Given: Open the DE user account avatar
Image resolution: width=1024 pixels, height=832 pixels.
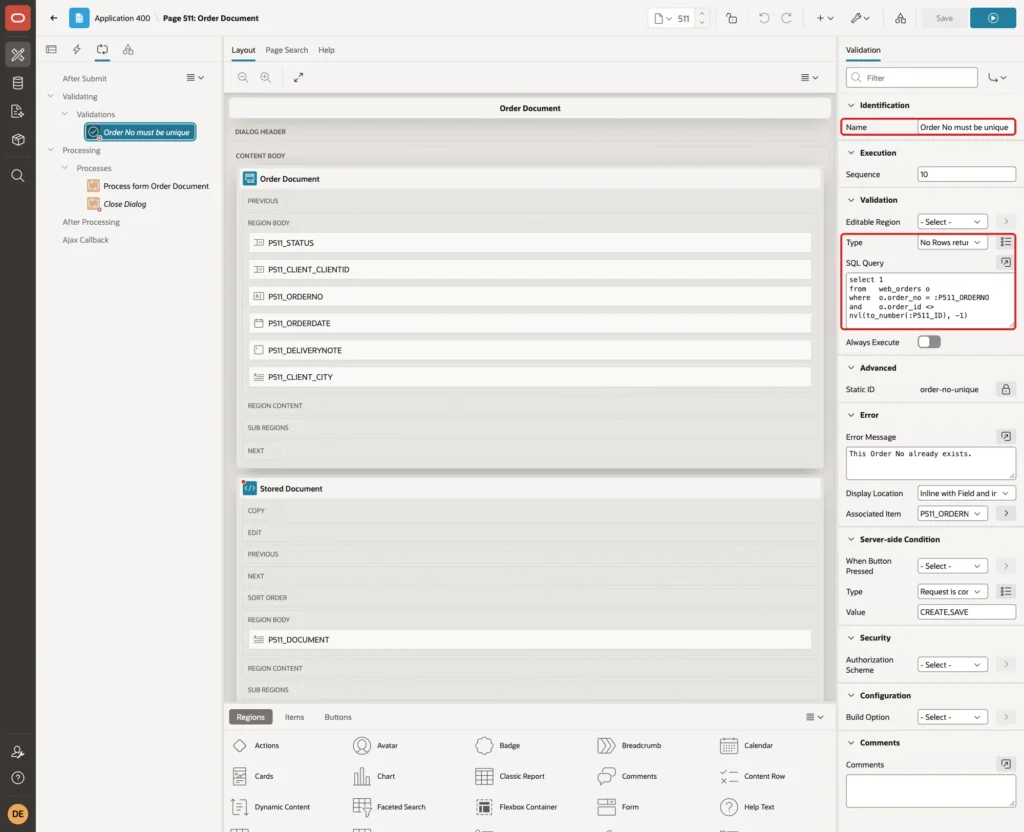Looking at the screenshot, I should [x=18, y=814].
